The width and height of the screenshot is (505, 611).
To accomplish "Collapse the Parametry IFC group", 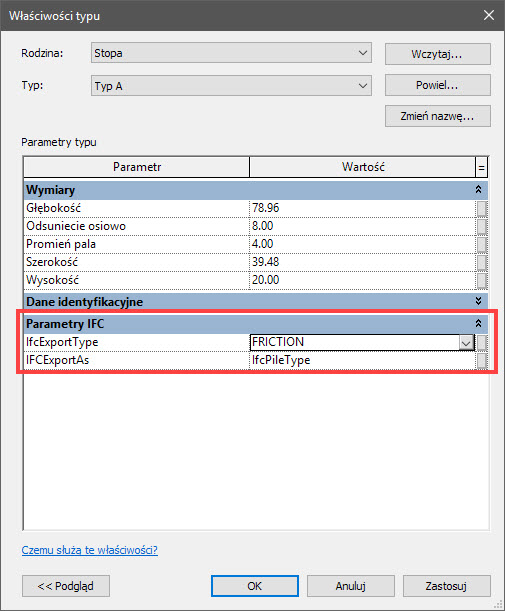I will (478, 323).
